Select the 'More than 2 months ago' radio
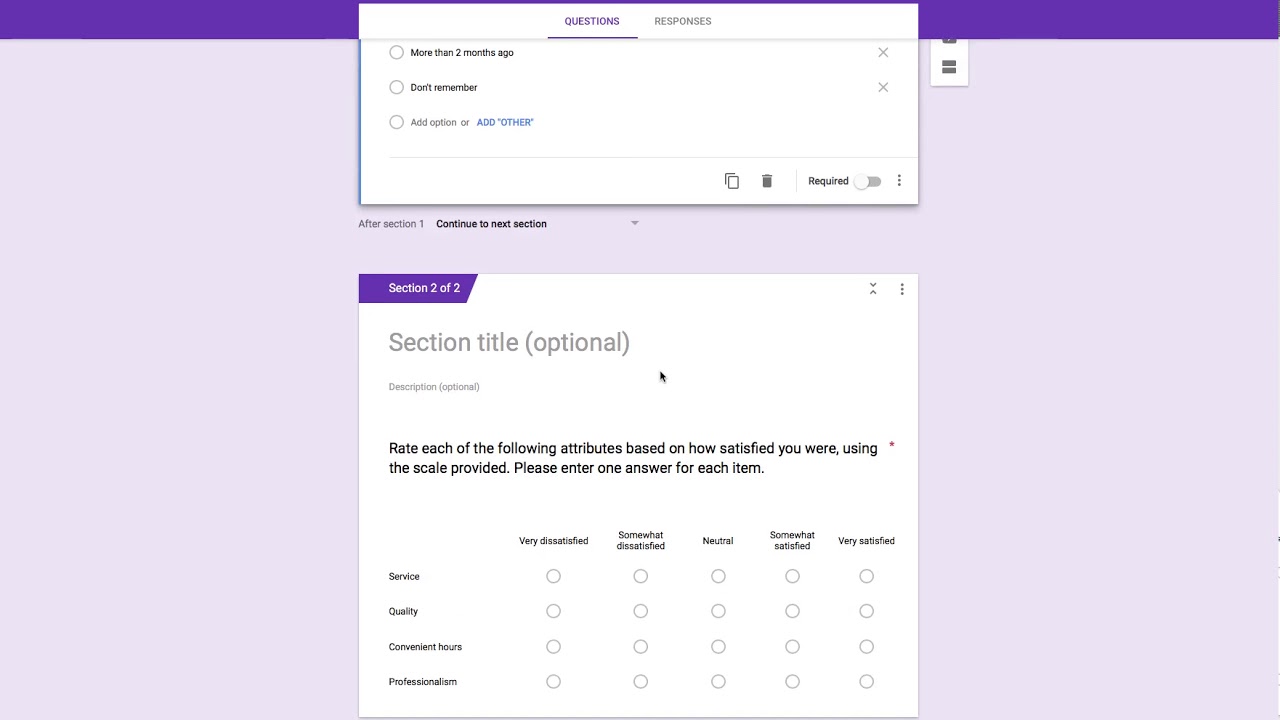The image size is (1280, 720). pos(397,52)
